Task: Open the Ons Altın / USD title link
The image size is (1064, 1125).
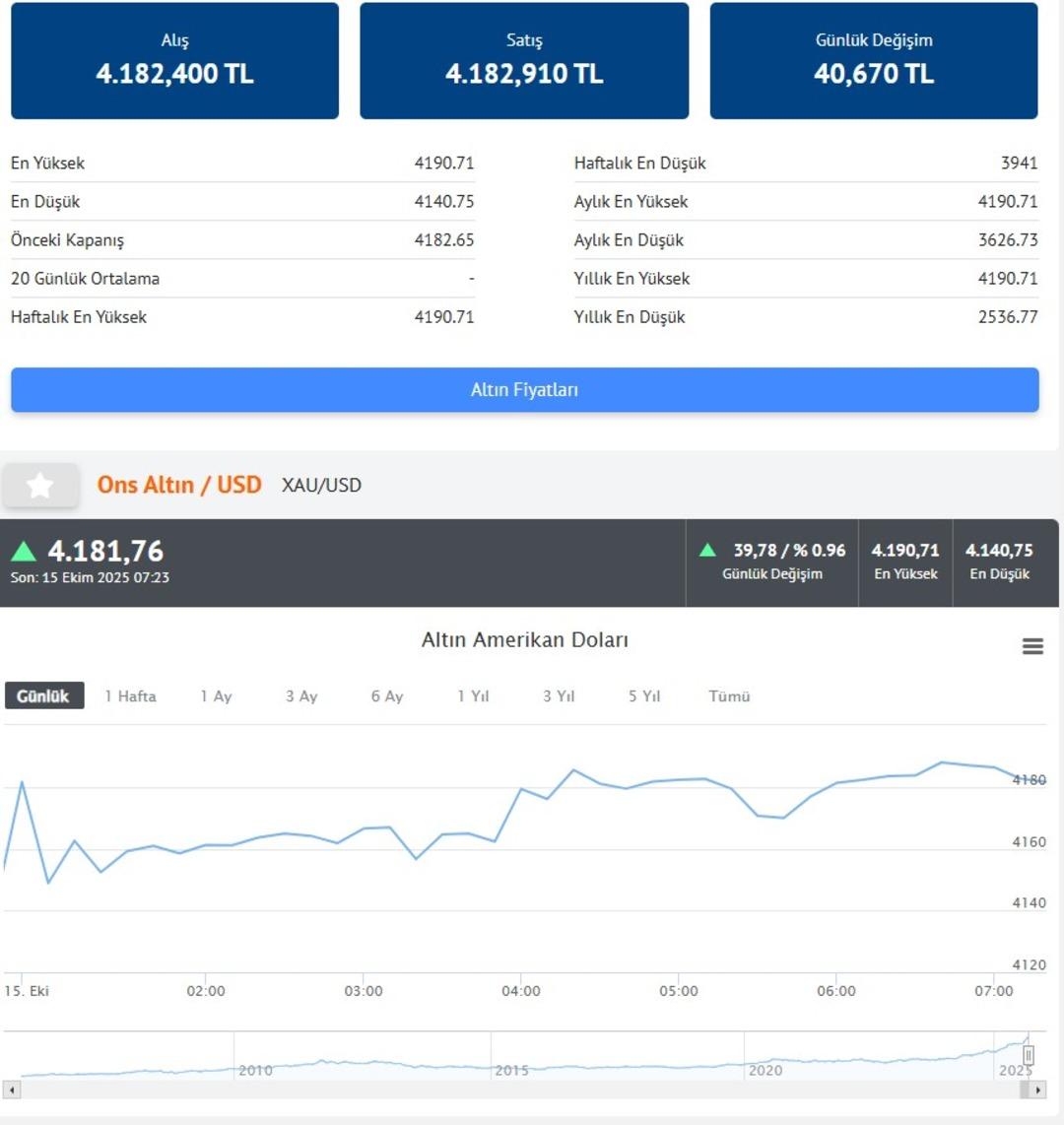Action: pos(179,485)
